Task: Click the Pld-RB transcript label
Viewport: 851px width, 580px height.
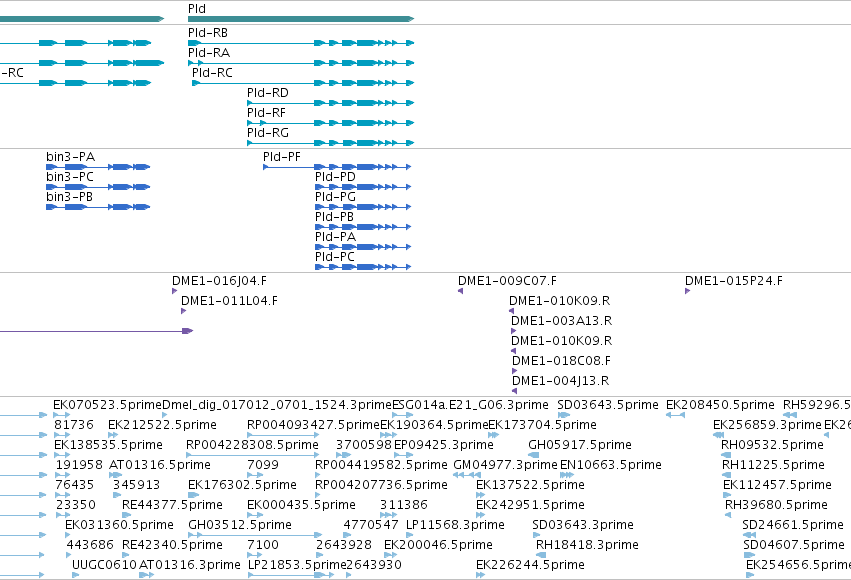Action: click(208, 33)
